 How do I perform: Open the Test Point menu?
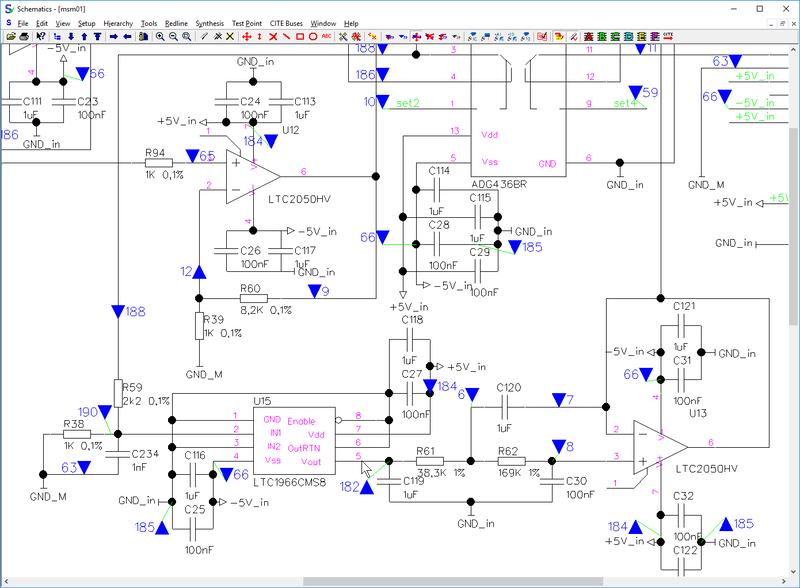coord(247,23)
